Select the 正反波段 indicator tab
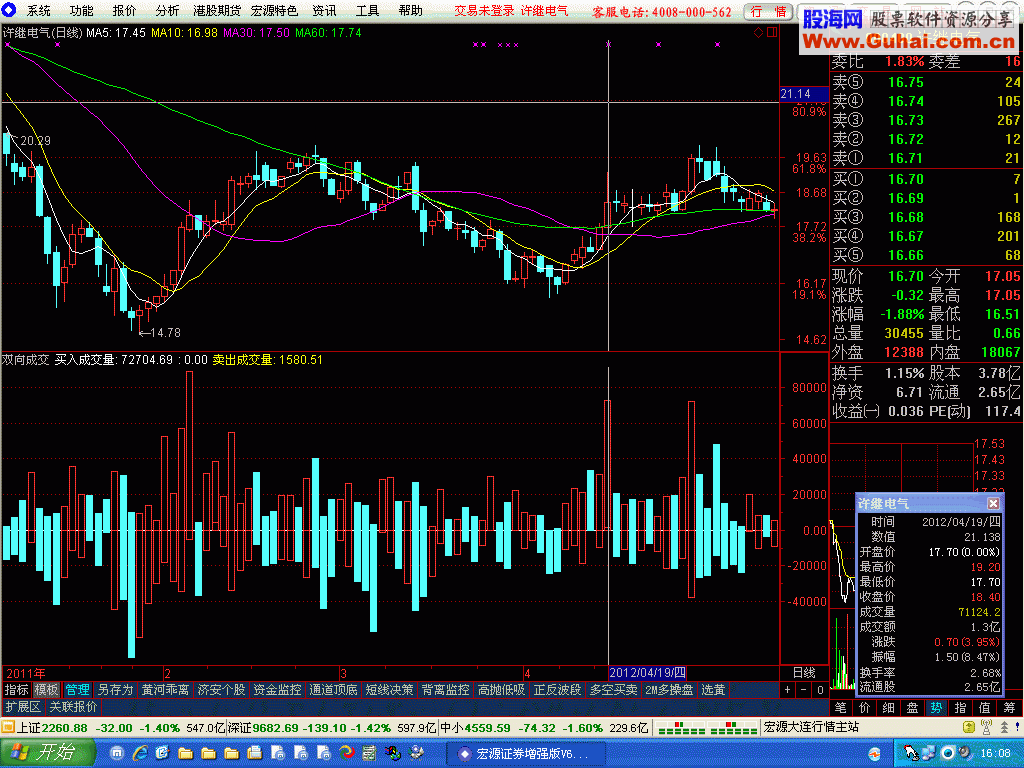This screenshot has width=1024, height=768. click(x=558, y=690)
